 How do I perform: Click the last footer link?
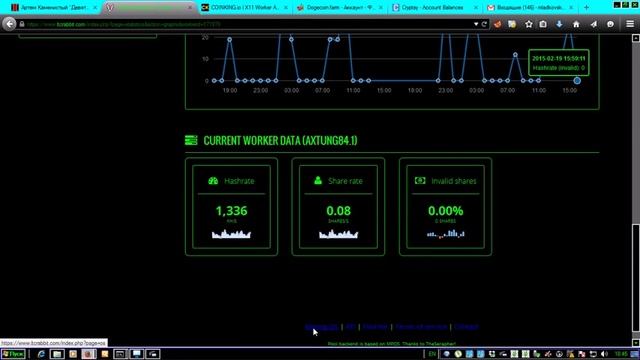click(x=466, y=327)
